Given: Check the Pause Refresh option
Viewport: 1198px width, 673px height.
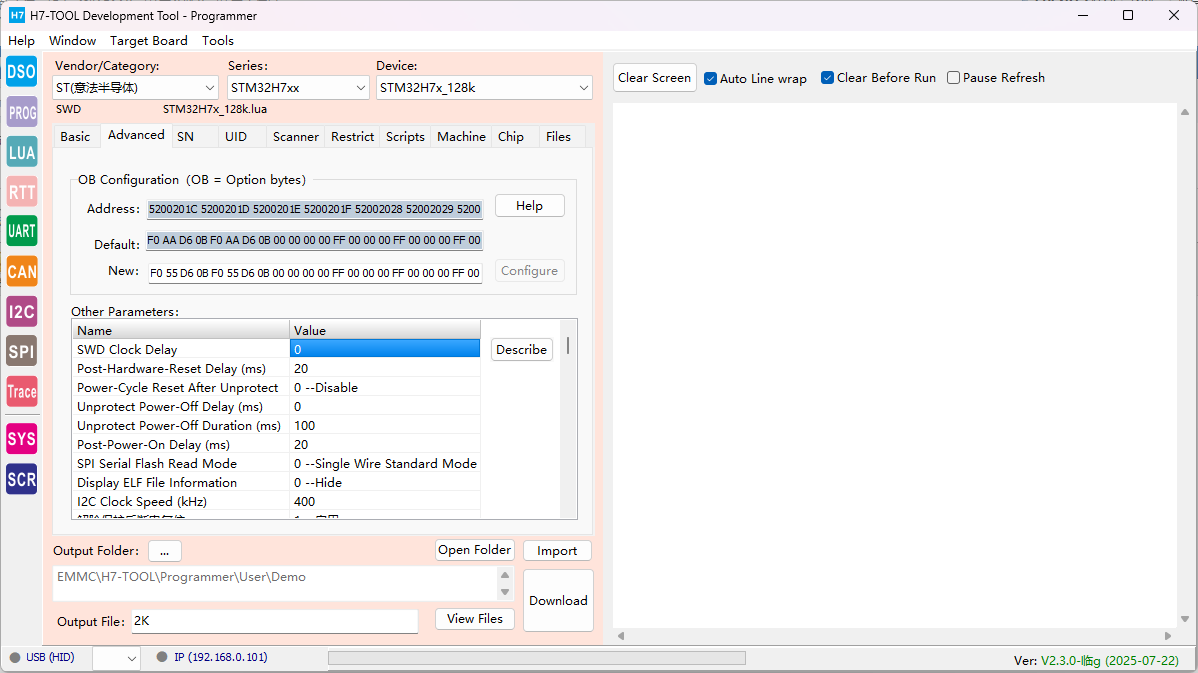Looking at the screenshot, I should [996, 78].
